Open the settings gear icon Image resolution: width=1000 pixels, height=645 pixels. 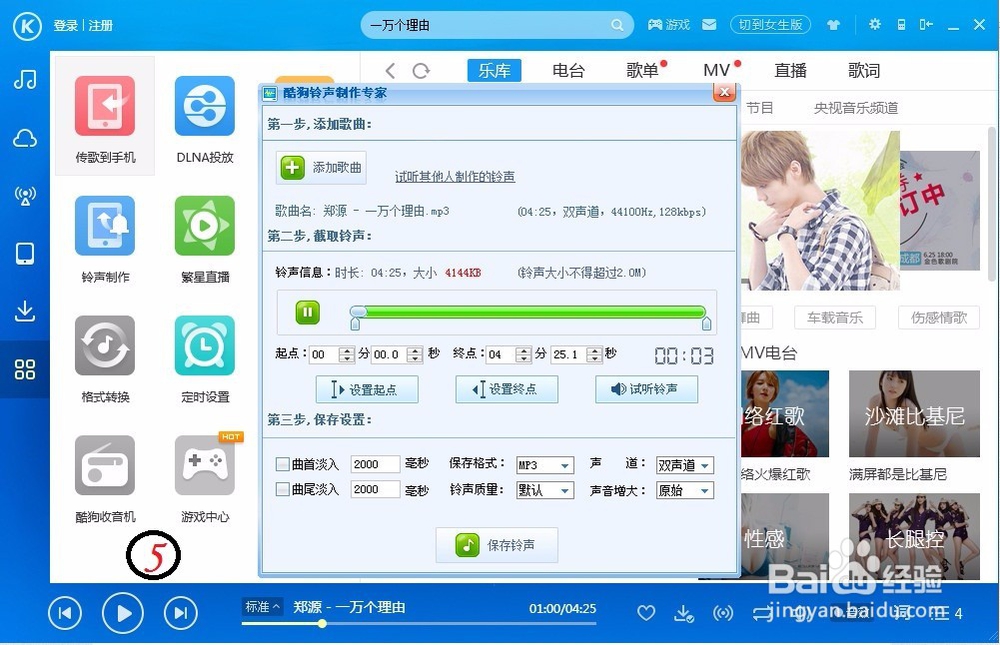pos(874,24)
